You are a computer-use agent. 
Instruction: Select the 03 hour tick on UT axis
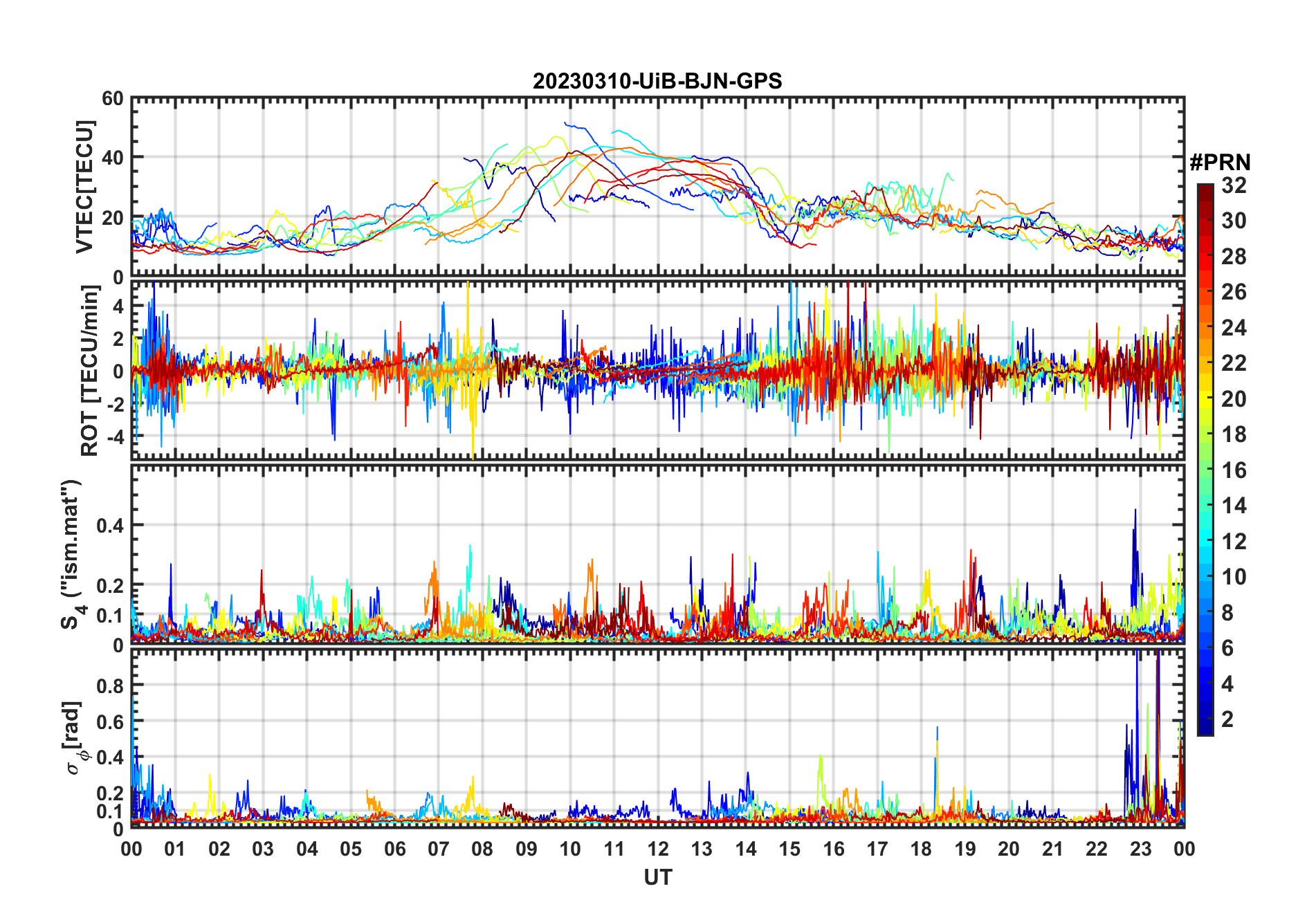[x=263, y=849]
